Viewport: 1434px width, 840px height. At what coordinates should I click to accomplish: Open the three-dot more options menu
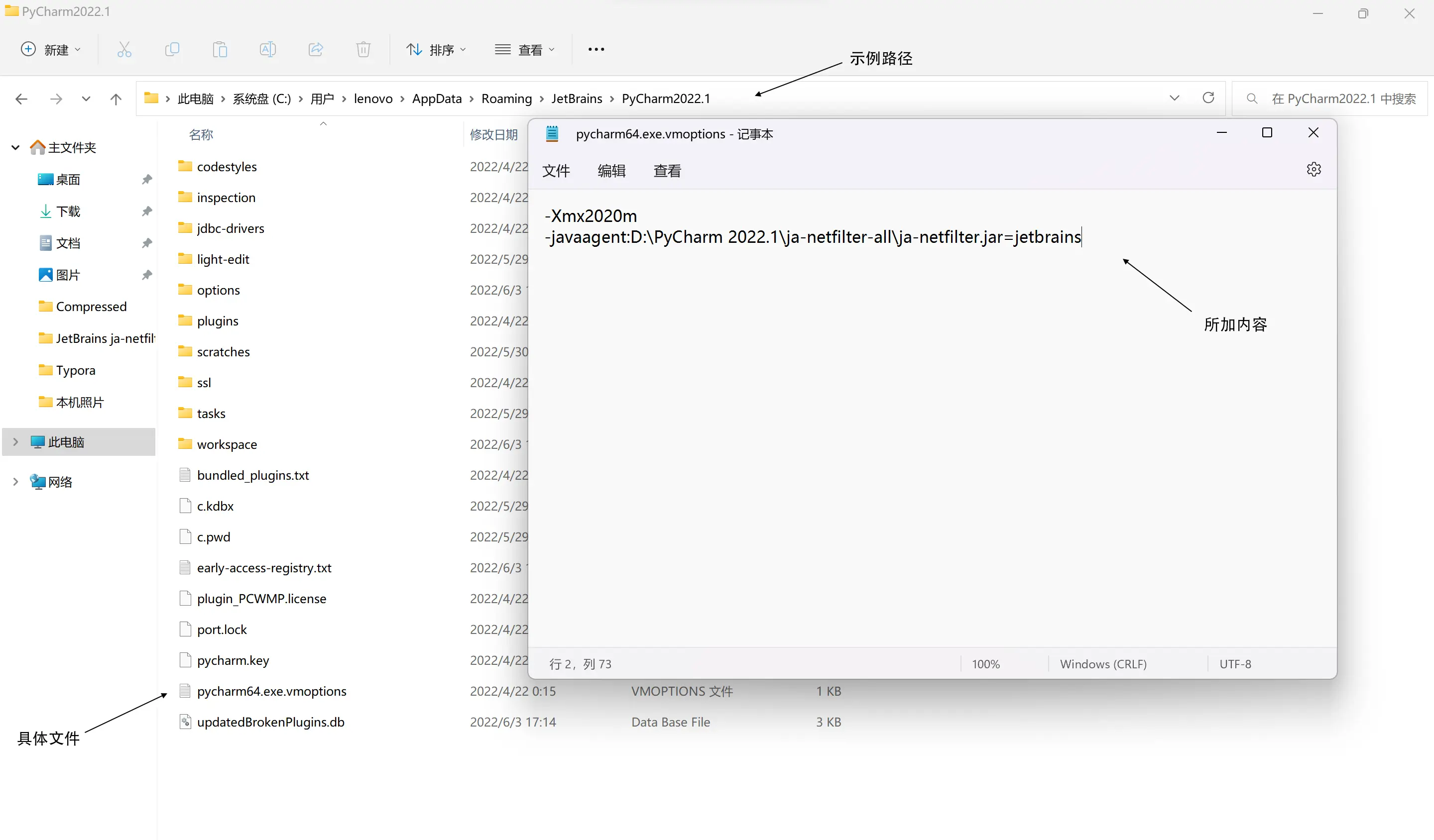coord(596,49)
